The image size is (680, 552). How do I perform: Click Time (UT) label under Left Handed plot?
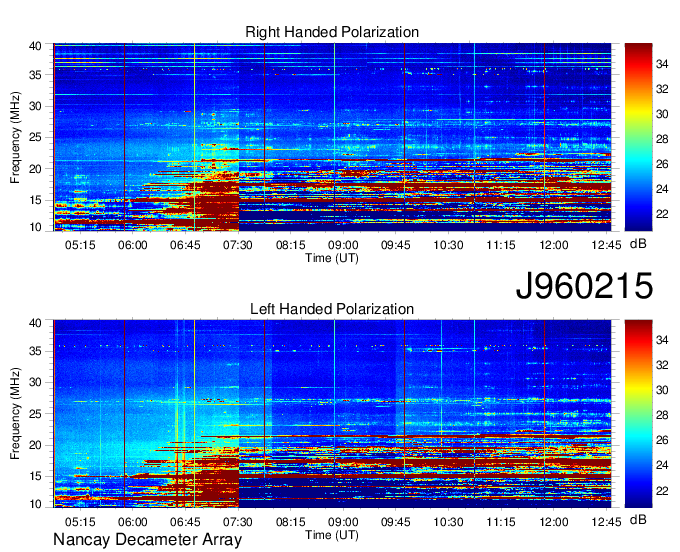tap(332, 535)
